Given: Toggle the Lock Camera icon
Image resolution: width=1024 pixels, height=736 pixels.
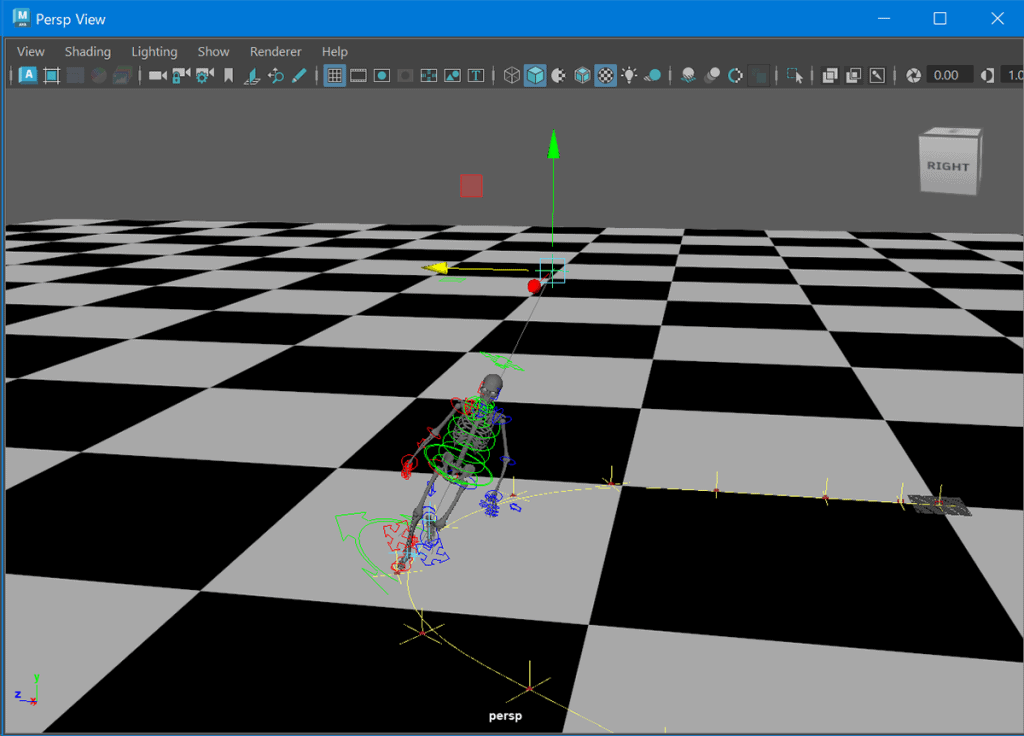Looking at the screenshot, I should point(181,75).
